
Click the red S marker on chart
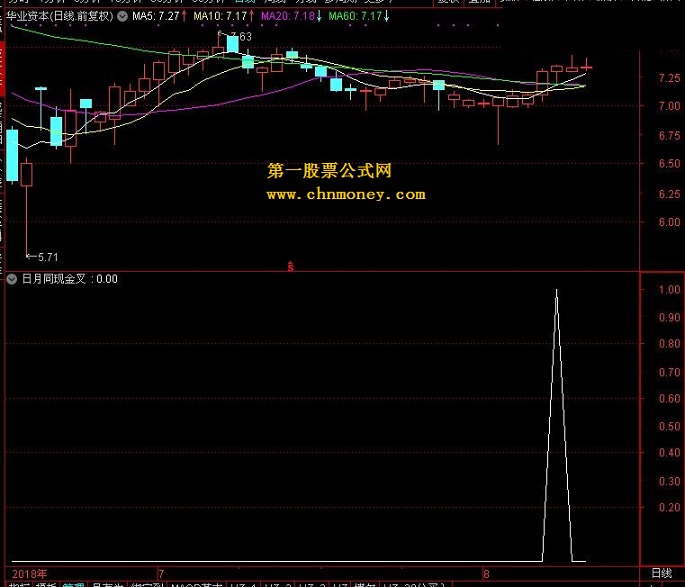pyautogui.click(x=291, y=266)
